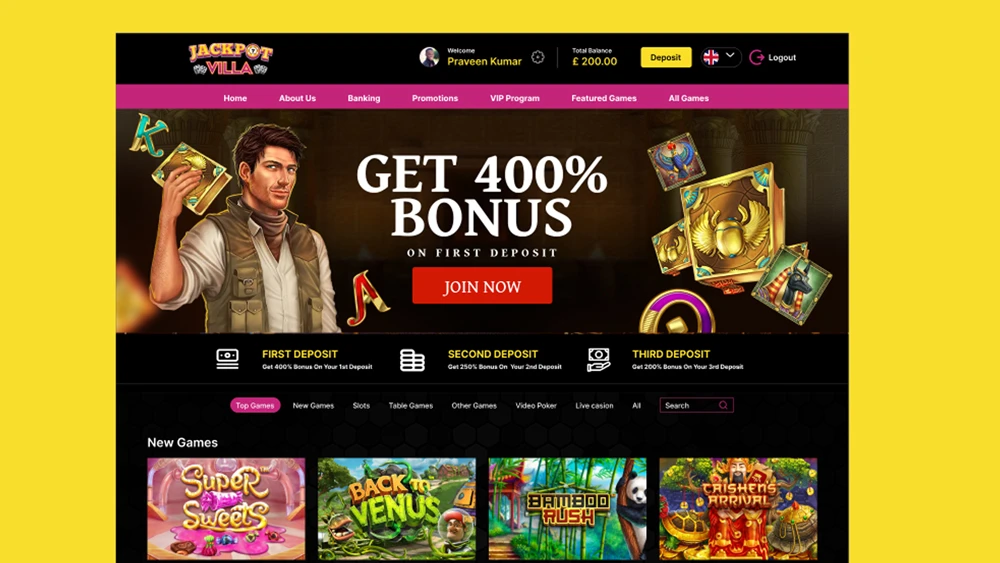Open account settings gear icon
Viewport: 1000px width, 563px height.
coord(538,57)
